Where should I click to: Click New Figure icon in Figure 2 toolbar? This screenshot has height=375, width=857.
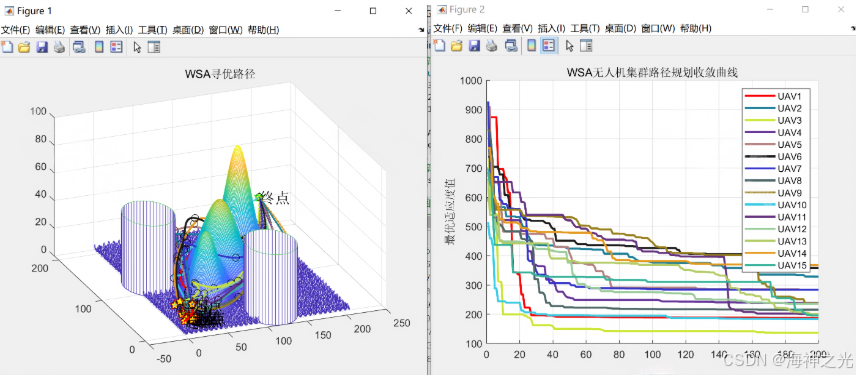439,46
